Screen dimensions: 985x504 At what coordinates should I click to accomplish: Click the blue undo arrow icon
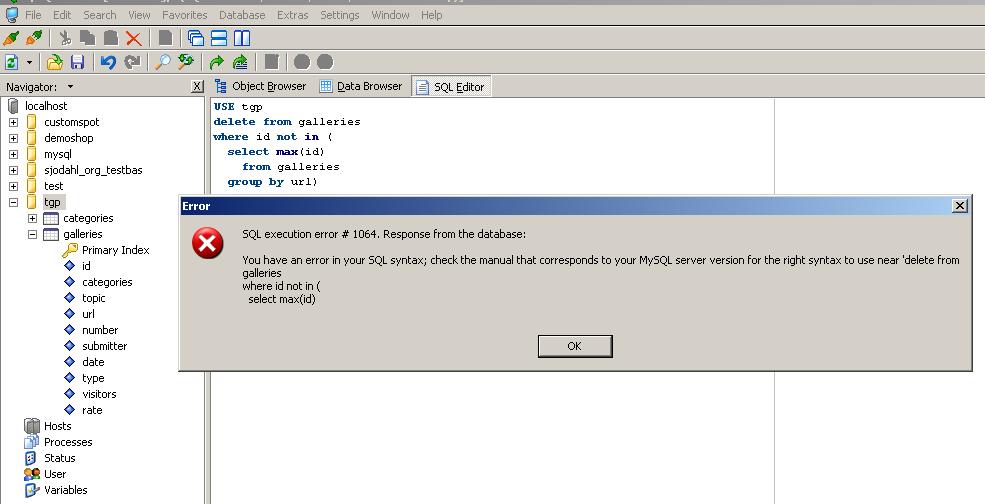tap(108, 62)
